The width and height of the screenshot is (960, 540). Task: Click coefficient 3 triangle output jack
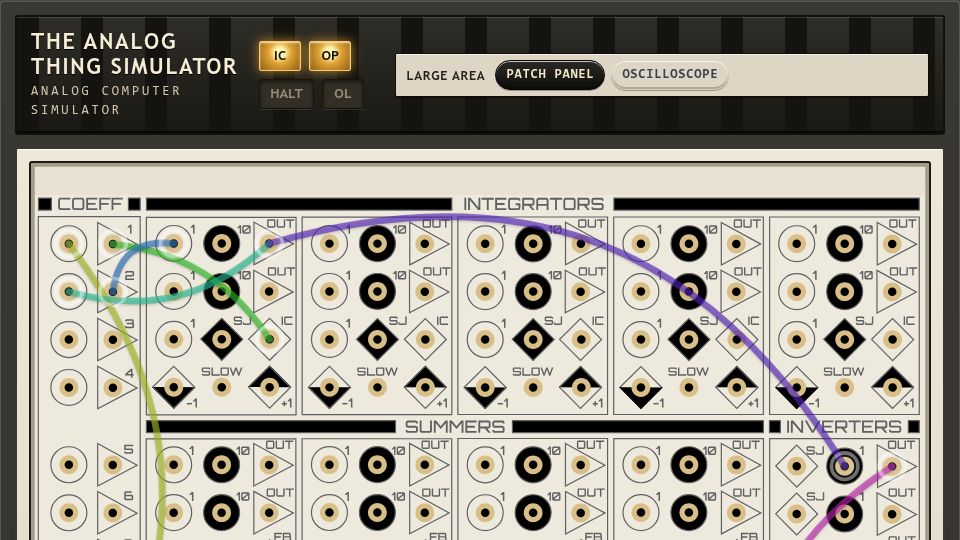click(x=113, y=339)
